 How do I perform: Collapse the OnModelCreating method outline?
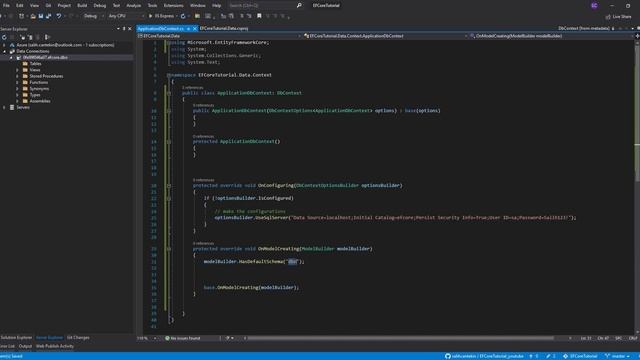(169, 249)
